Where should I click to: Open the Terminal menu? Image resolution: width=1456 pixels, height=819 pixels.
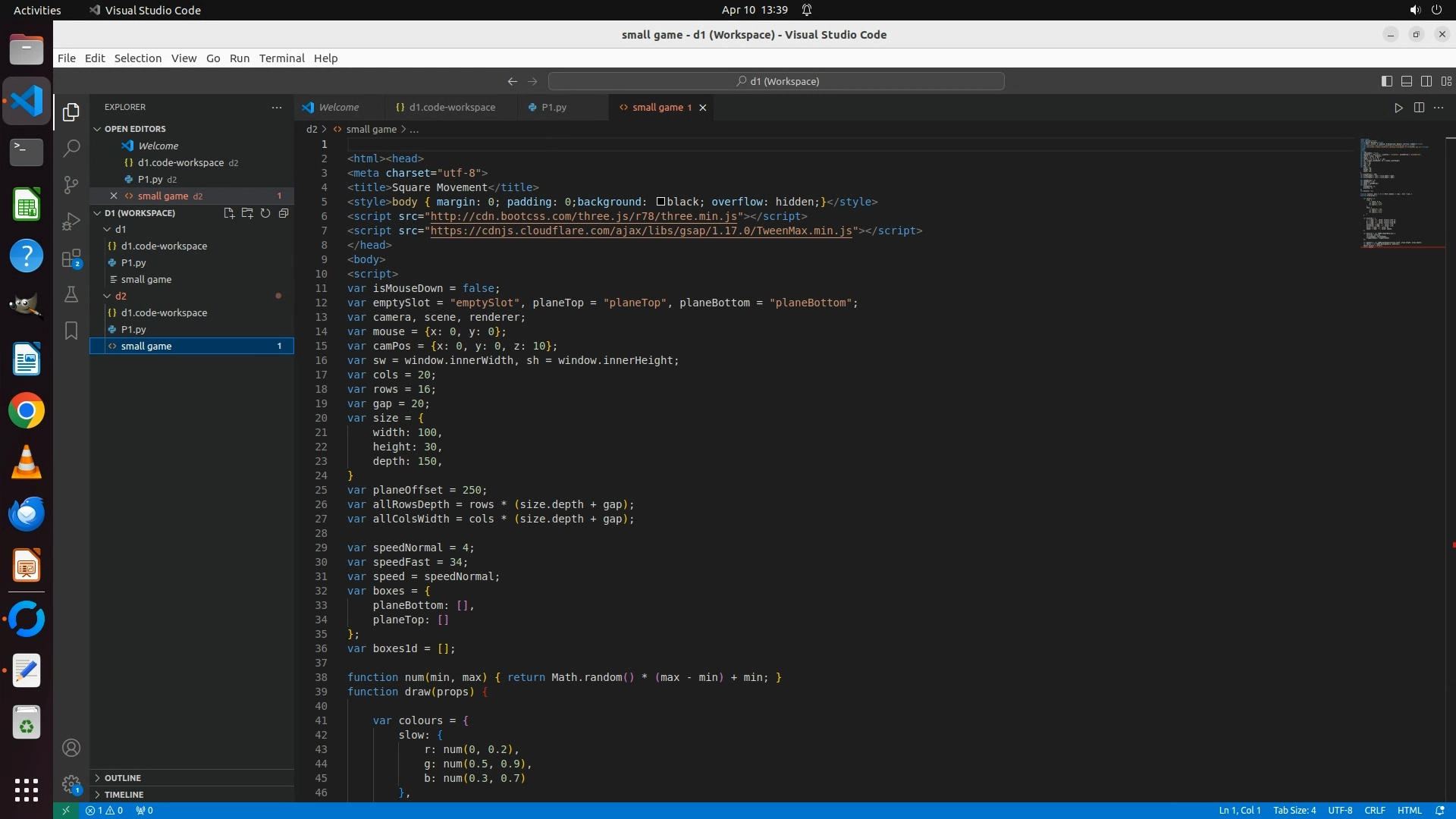coord(281,58)
